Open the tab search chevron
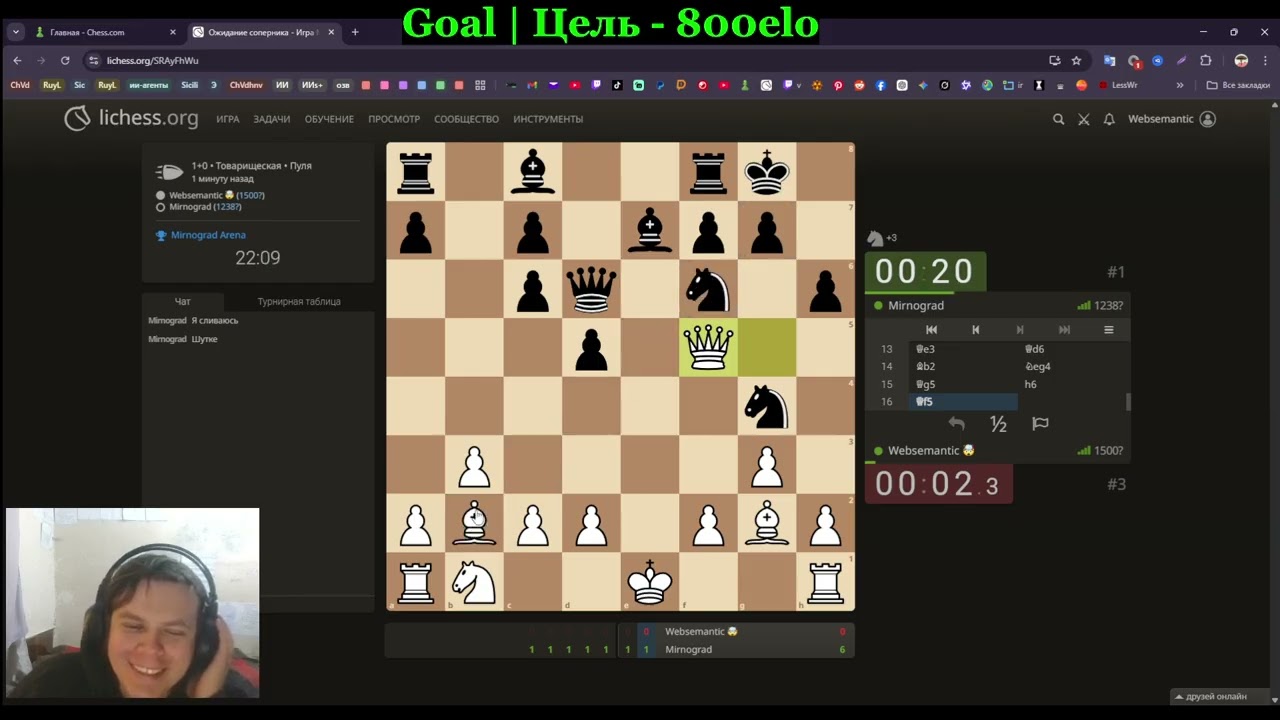 pyautogui.click(x=15, y=32)
